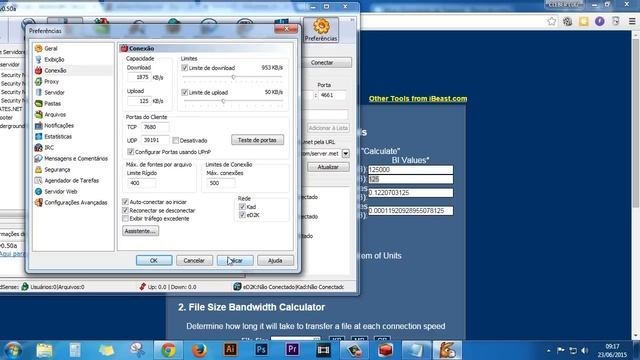Select the Conexão section in sidebar
The height and width of the screenshot is (360, 640).
[55, 71]
